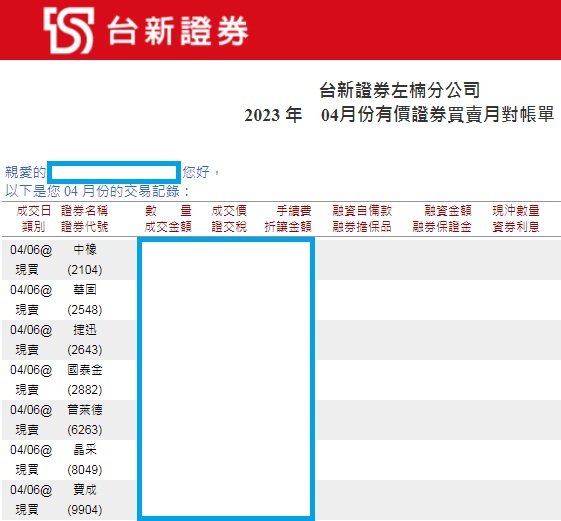Click the 台新證券 brand name text
Viewport: 561px width, 521px height.
(x=178, y=31)
